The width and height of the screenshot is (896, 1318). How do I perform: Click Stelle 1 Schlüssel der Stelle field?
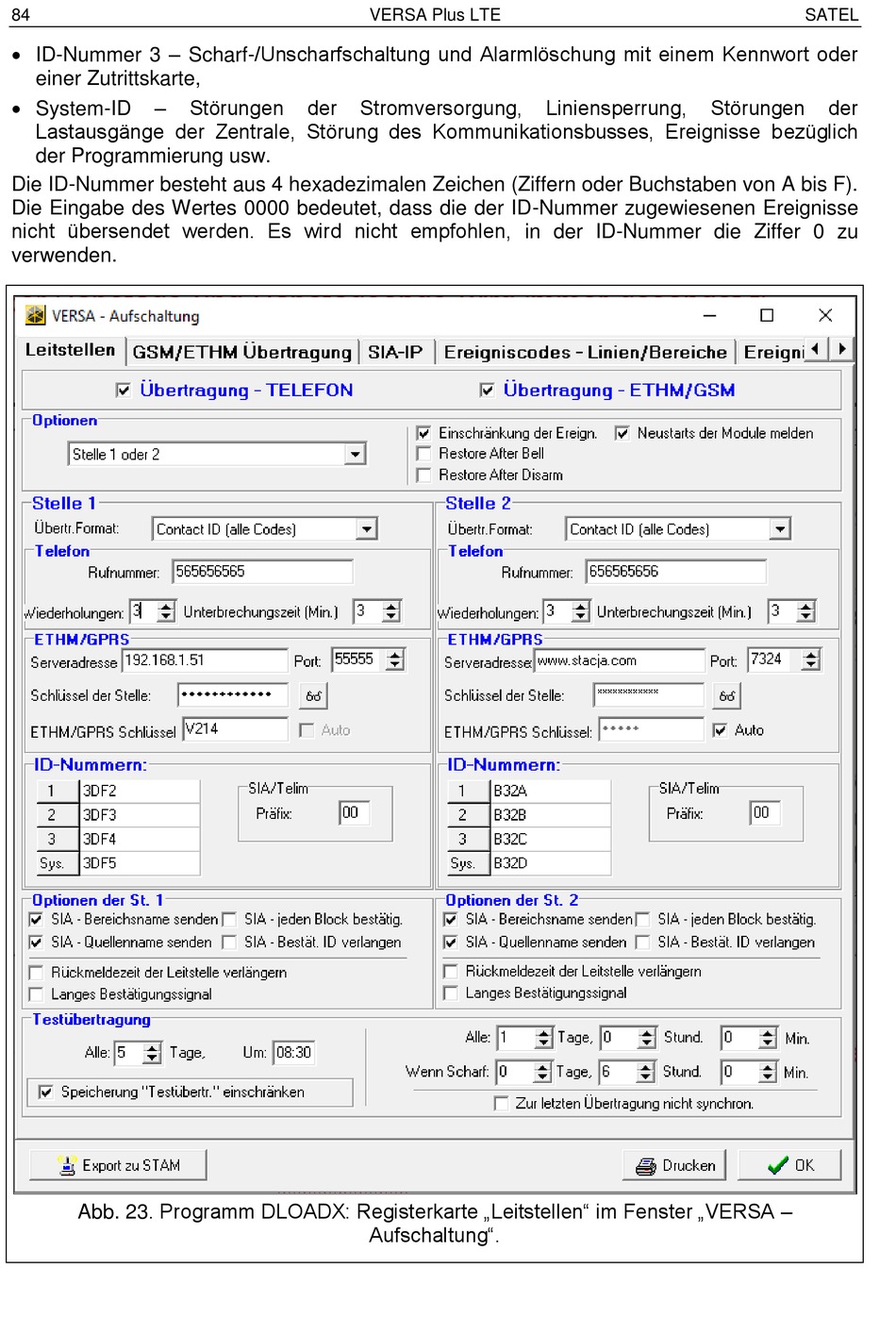(233, 695)
